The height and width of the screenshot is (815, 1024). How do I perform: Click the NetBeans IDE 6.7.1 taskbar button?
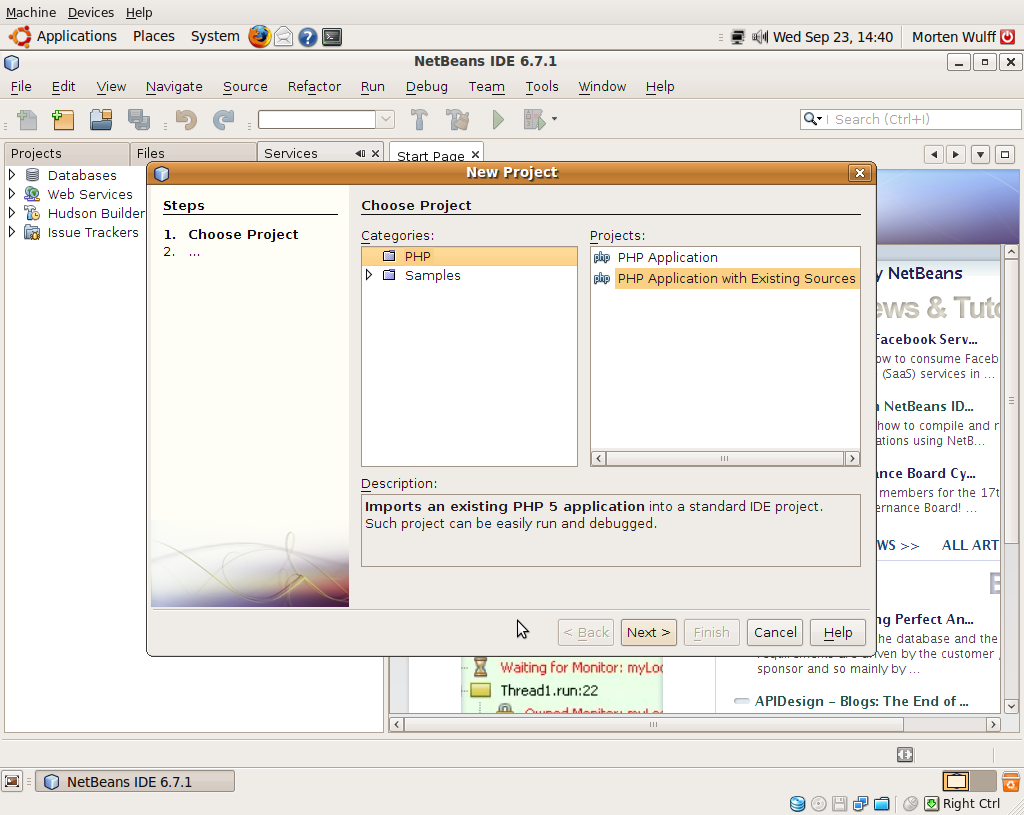(135, 782)
